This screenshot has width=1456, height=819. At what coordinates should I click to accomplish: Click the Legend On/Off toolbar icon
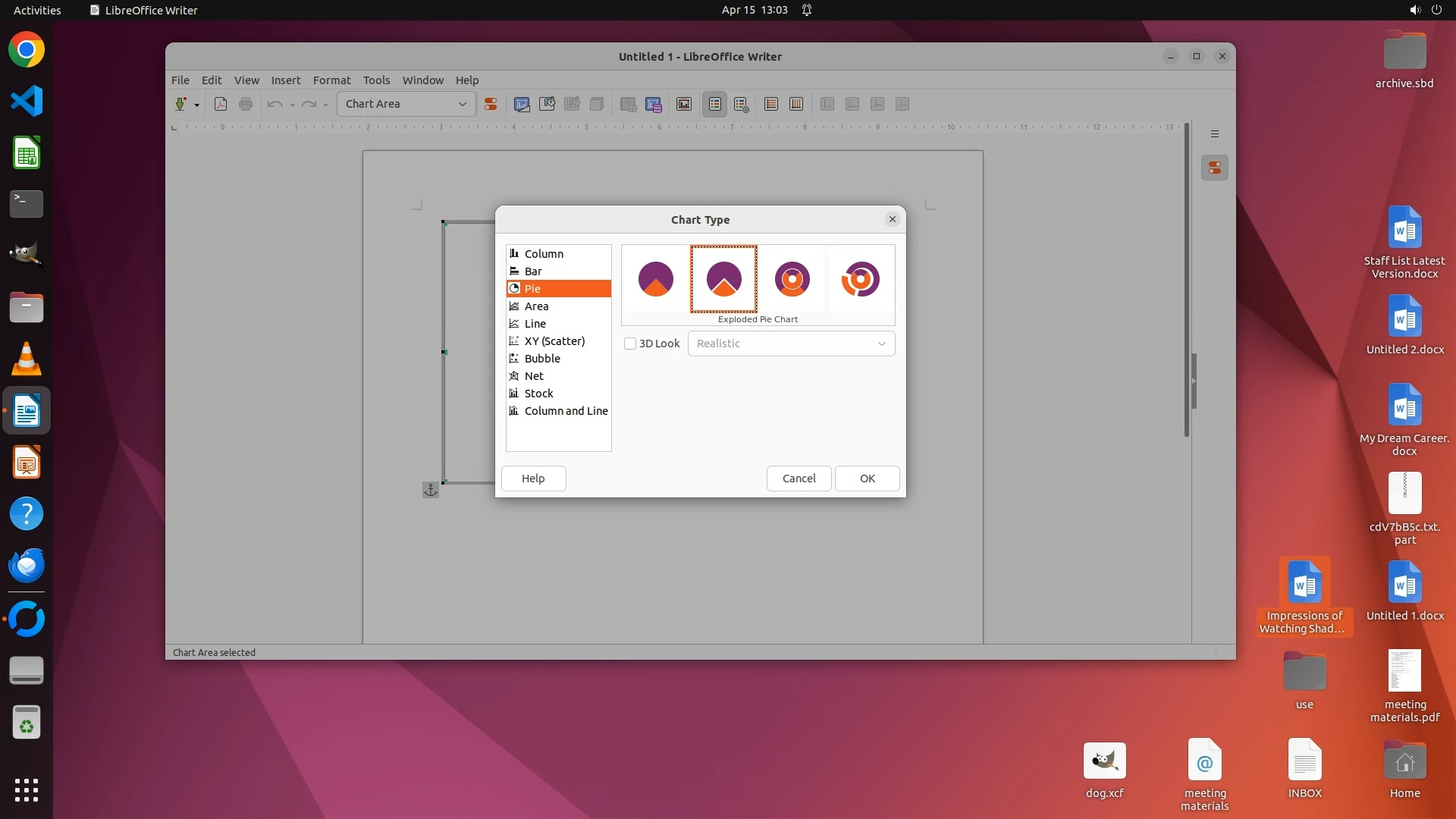click(x=714, y=104)
